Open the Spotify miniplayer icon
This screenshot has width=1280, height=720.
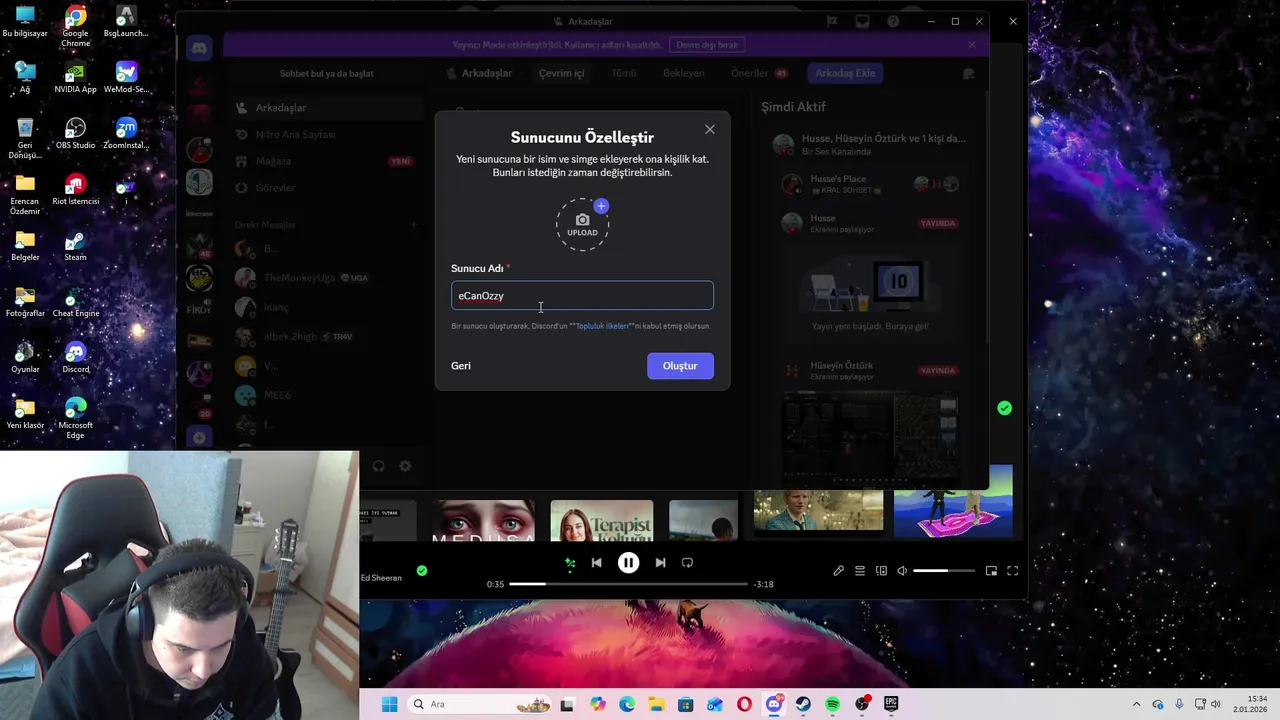(991, 571)
